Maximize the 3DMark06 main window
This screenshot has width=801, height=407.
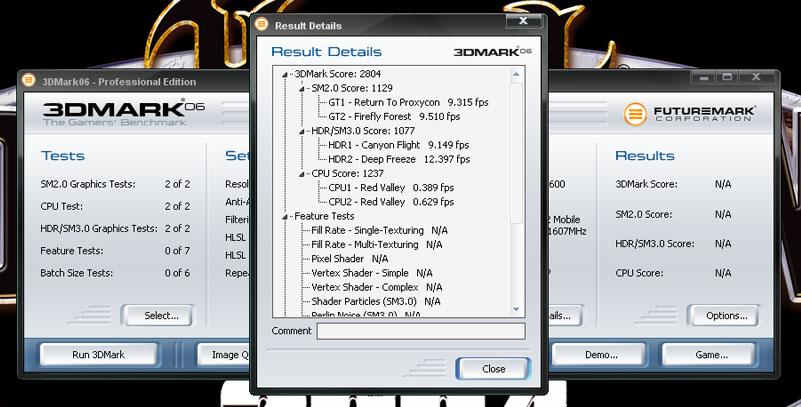[x=727, y=78]
